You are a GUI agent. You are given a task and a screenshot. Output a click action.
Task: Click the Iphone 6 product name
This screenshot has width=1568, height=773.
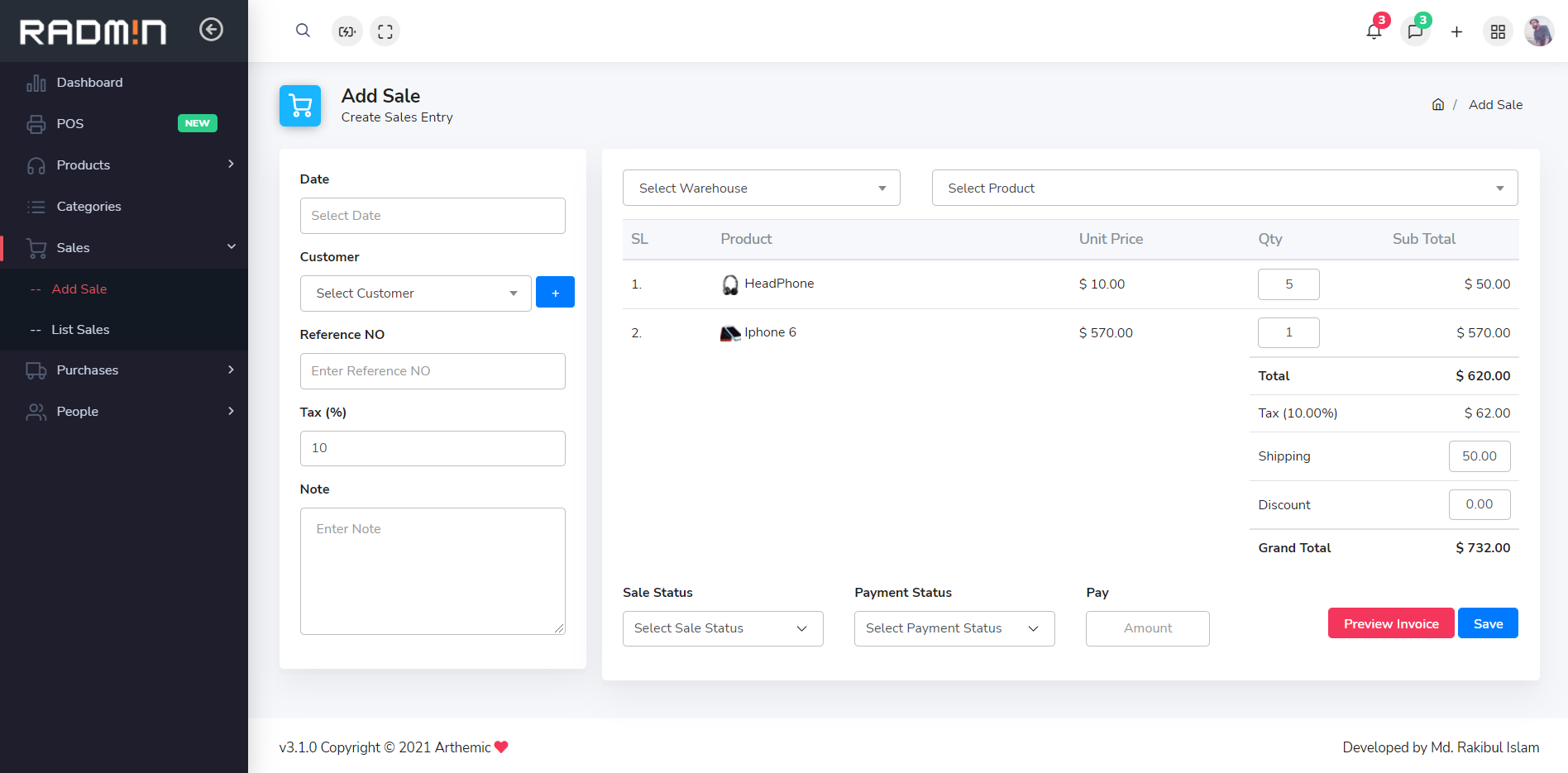tap(770, 332)
